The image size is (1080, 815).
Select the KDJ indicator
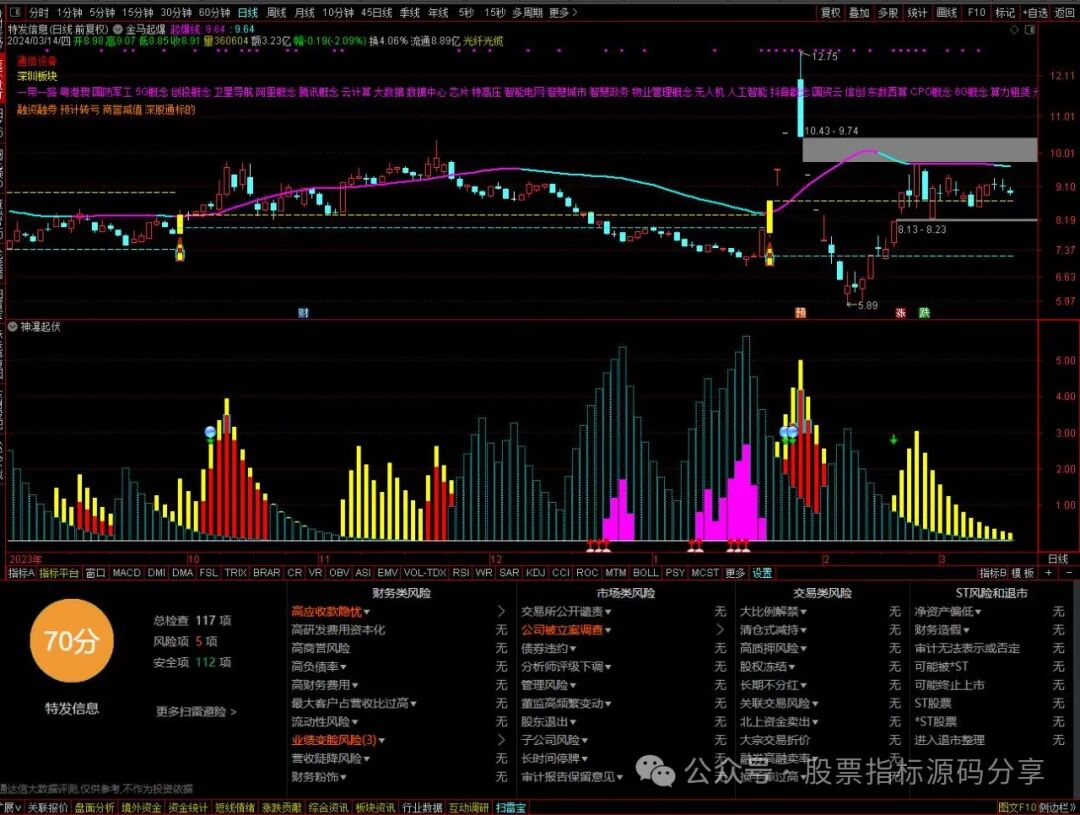[535, 572]
